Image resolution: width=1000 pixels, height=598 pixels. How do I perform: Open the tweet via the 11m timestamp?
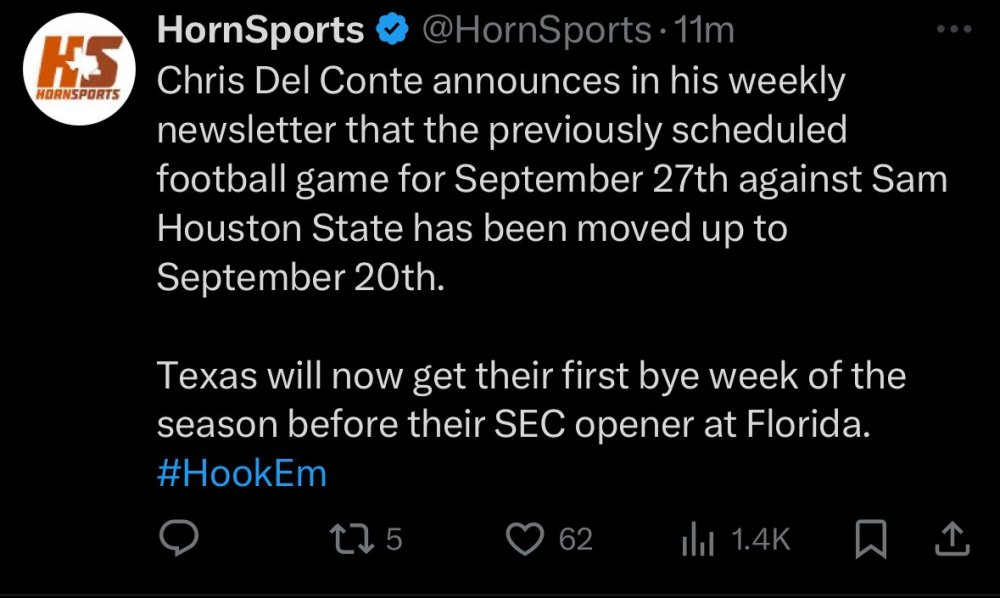[x=705, y=31]
